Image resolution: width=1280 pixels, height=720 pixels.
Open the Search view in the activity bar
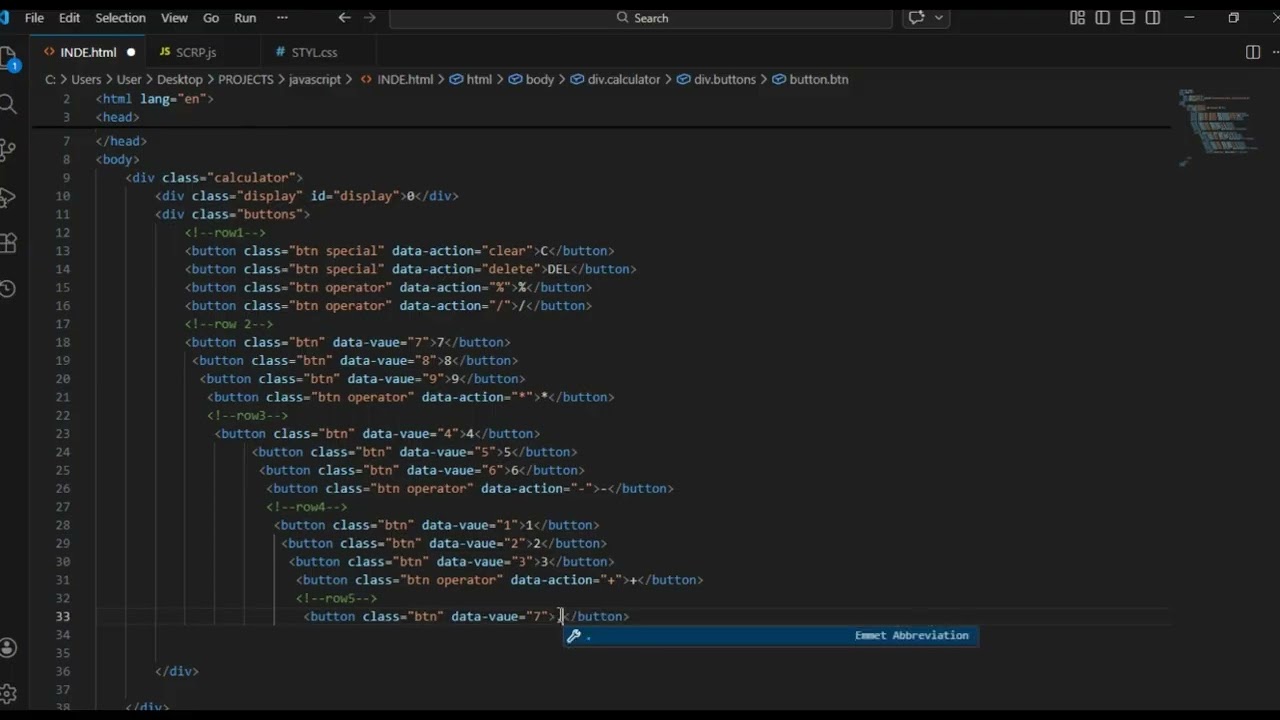click(8, 104)
